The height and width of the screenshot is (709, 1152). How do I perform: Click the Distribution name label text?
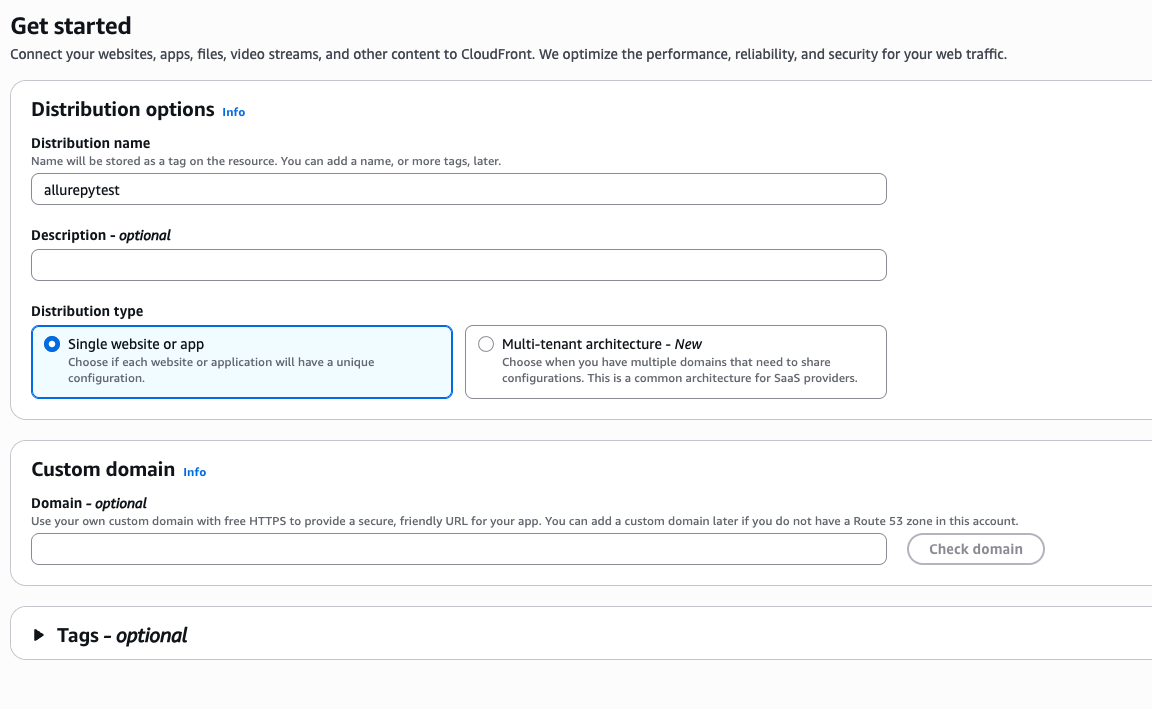(90, 143)
